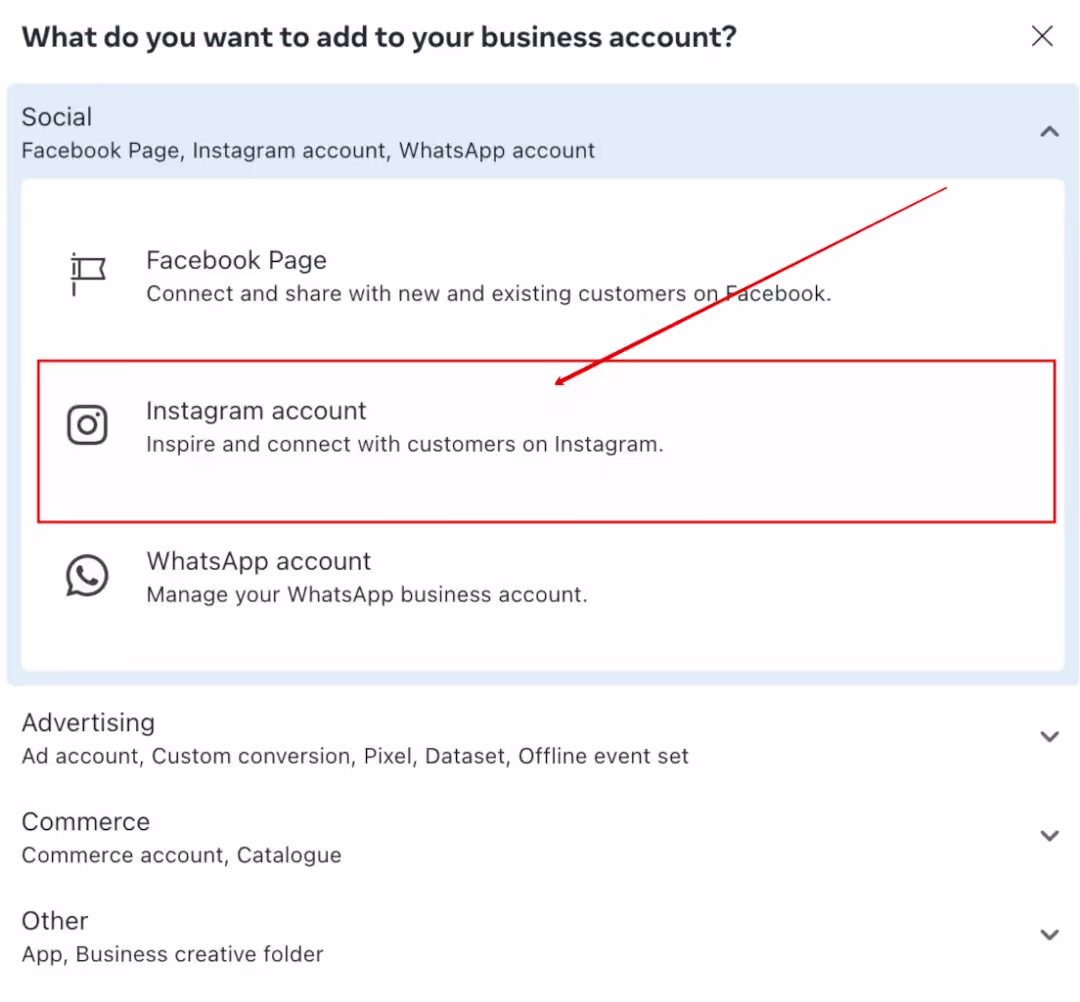Click 'Commerce account, Catalogue' subtitle
Screen dimensions: 1080x1002
point(181,855)
